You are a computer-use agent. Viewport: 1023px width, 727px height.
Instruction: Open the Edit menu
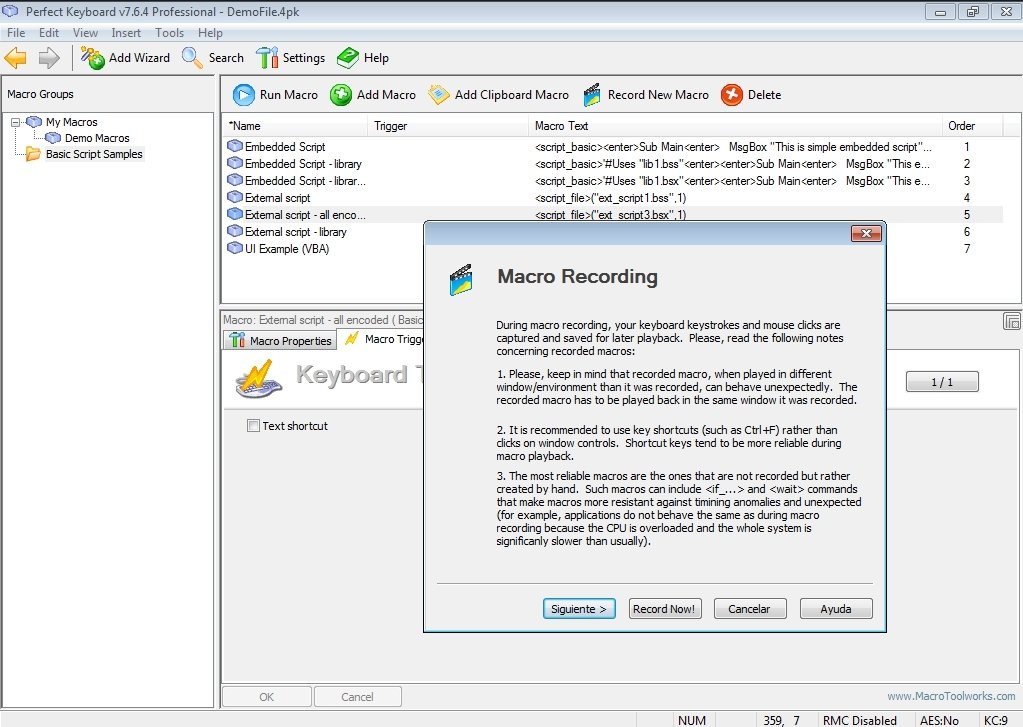48,33
